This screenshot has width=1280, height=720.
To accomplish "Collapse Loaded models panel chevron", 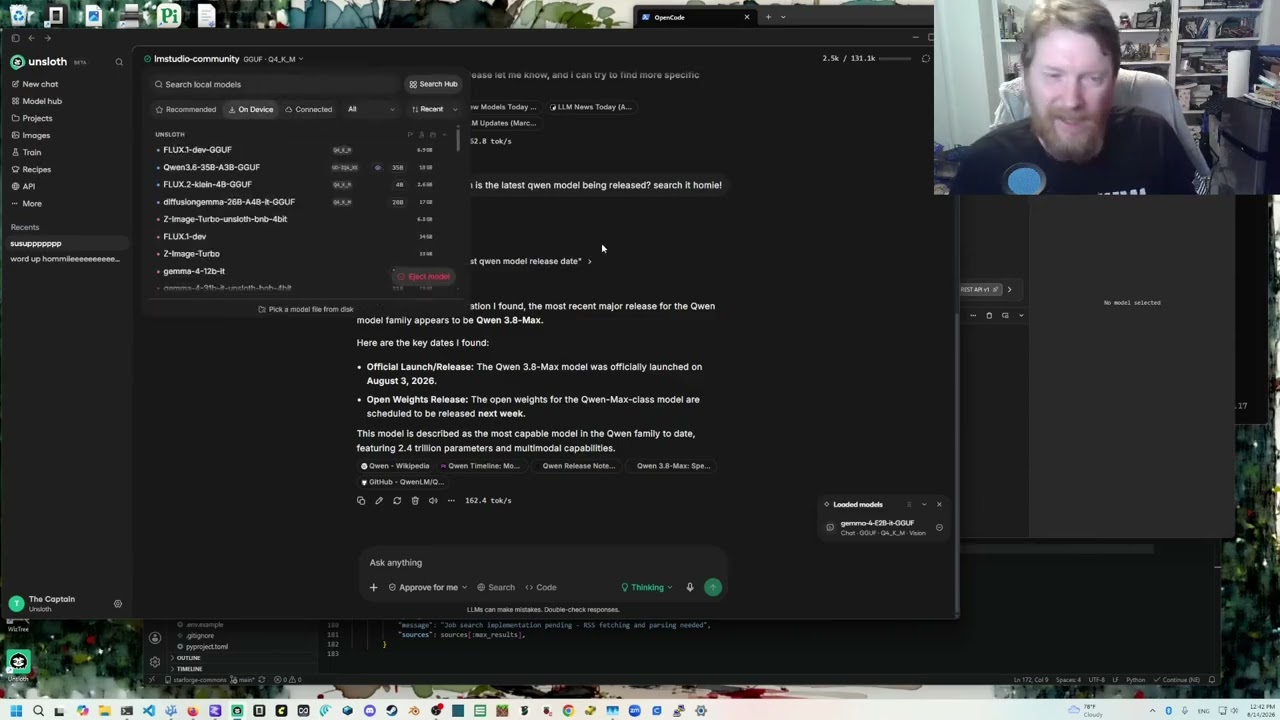I will [x=924, y=504].
